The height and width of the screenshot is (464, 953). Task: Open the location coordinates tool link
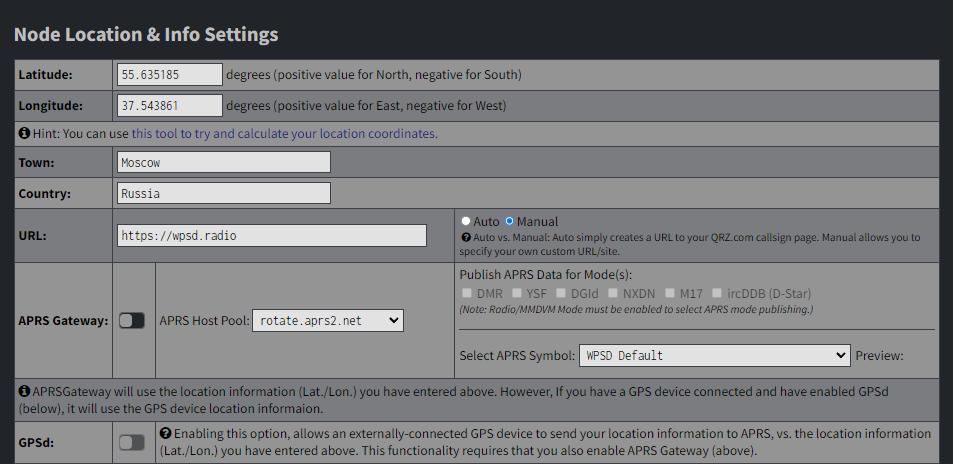click(x=284, y=133)
